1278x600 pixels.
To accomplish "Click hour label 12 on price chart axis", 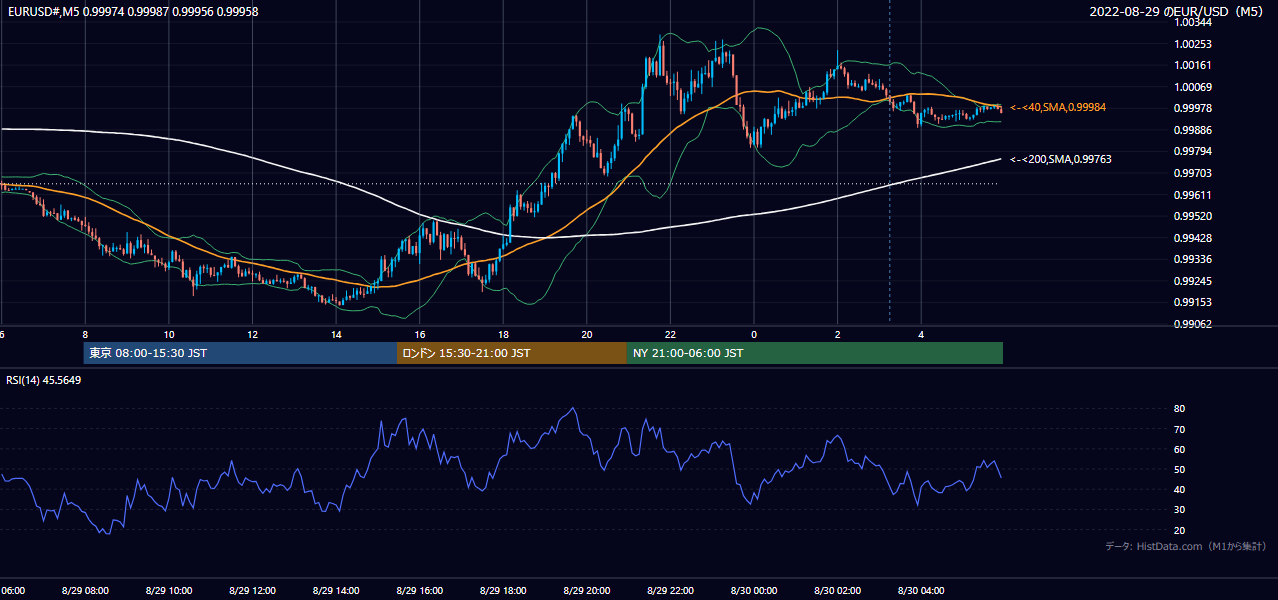I will (252, 334).
